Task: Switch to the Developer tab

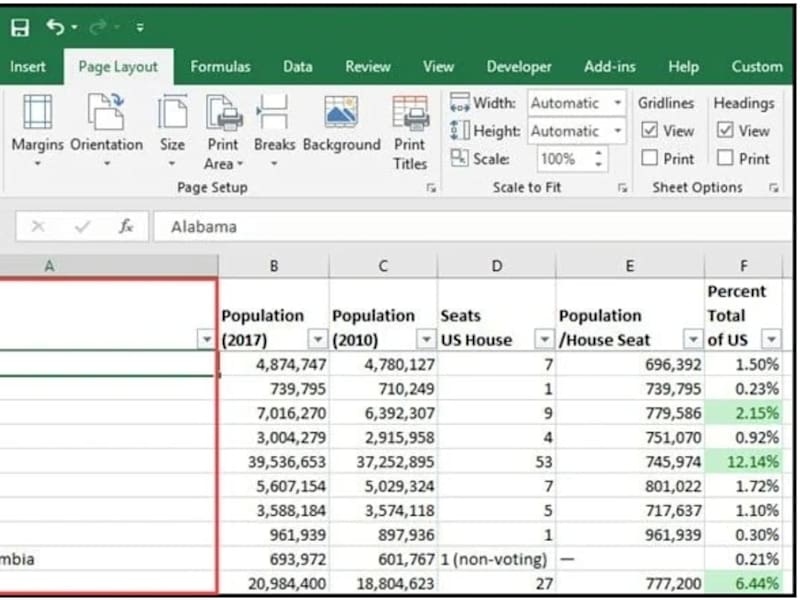Action: point(519,67)
